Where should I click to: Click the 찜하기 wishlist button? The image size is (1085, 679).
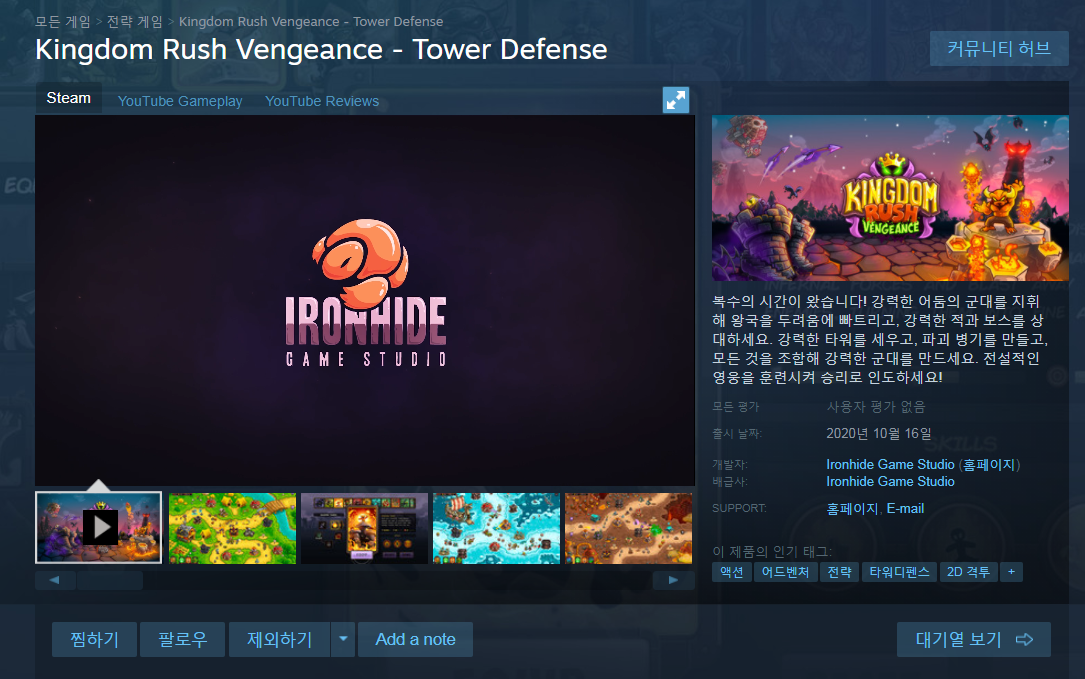coord(95,640)
